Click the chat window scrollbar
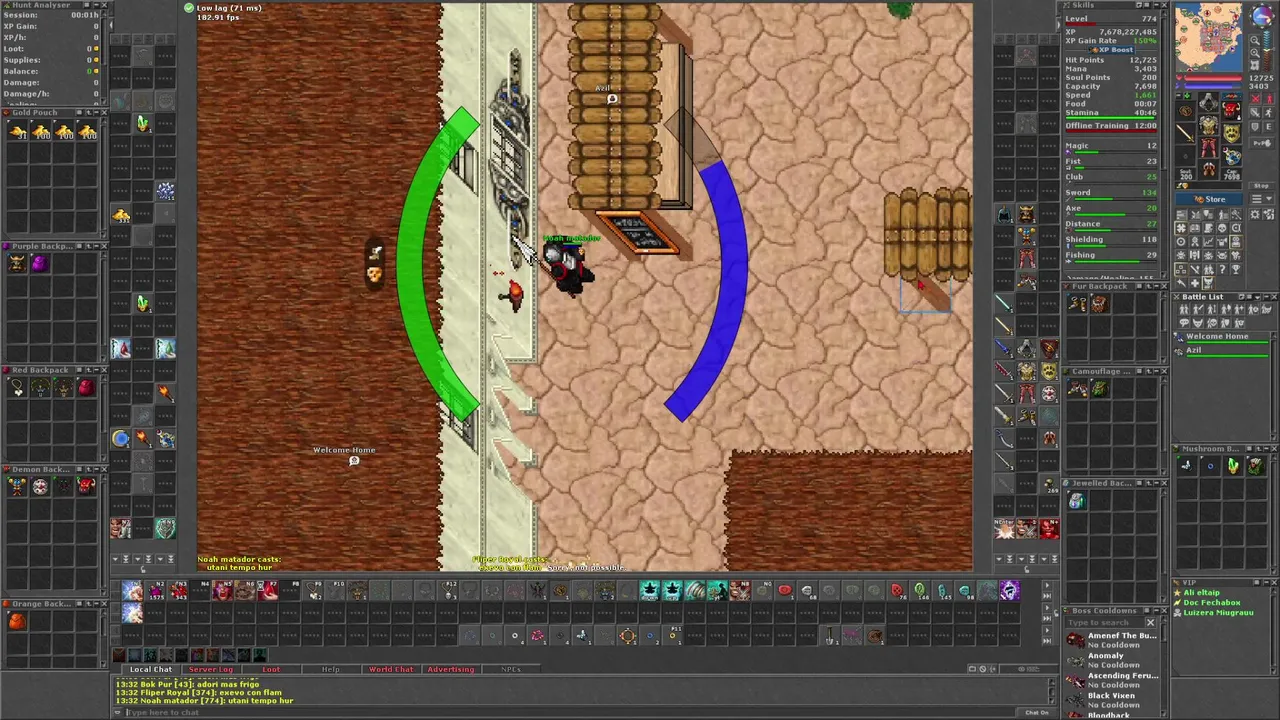The image size is (1280, 720). (x=1052, y=691)
